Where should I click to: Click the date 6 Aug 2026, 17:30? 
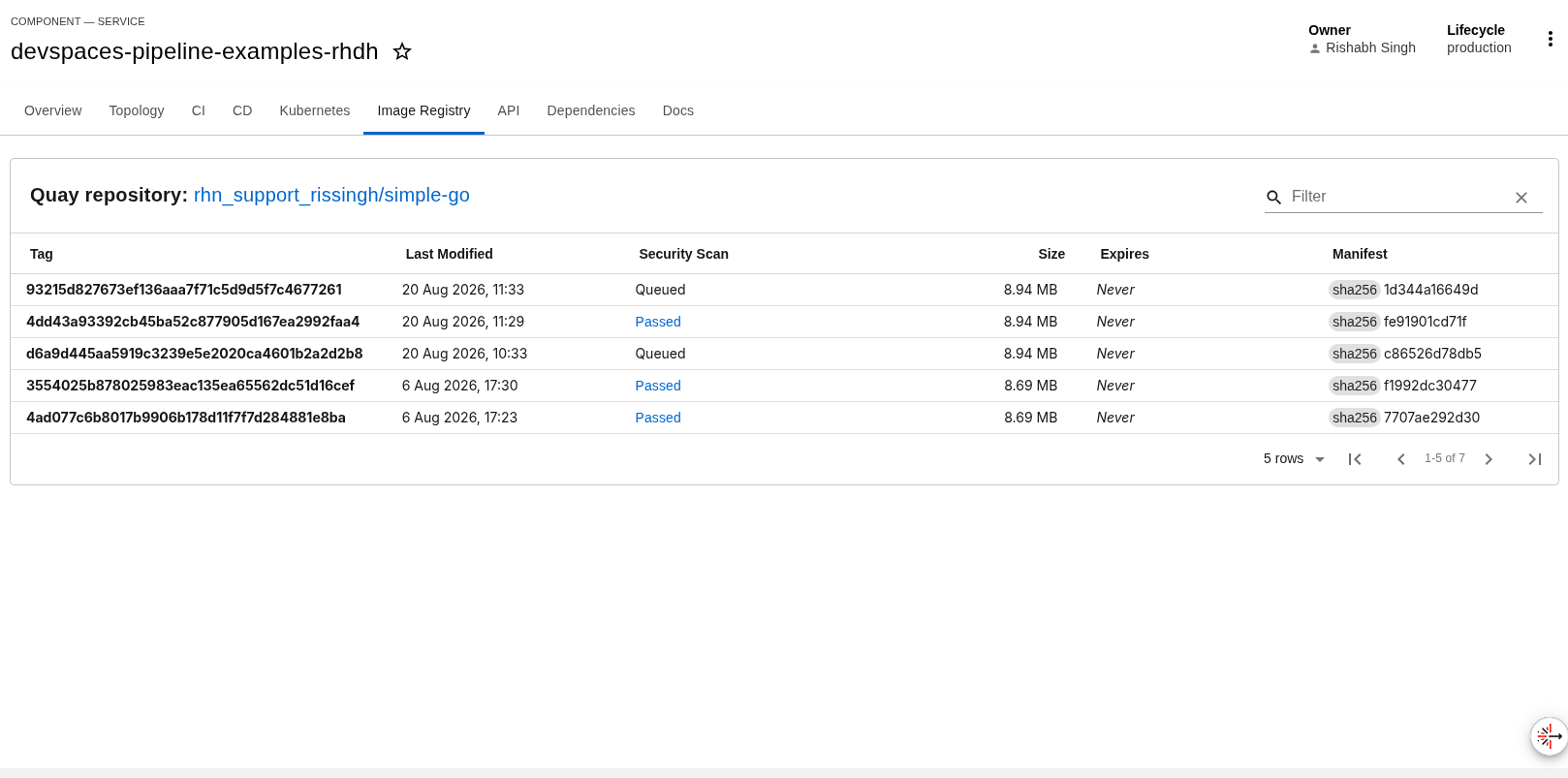[460, 386]
